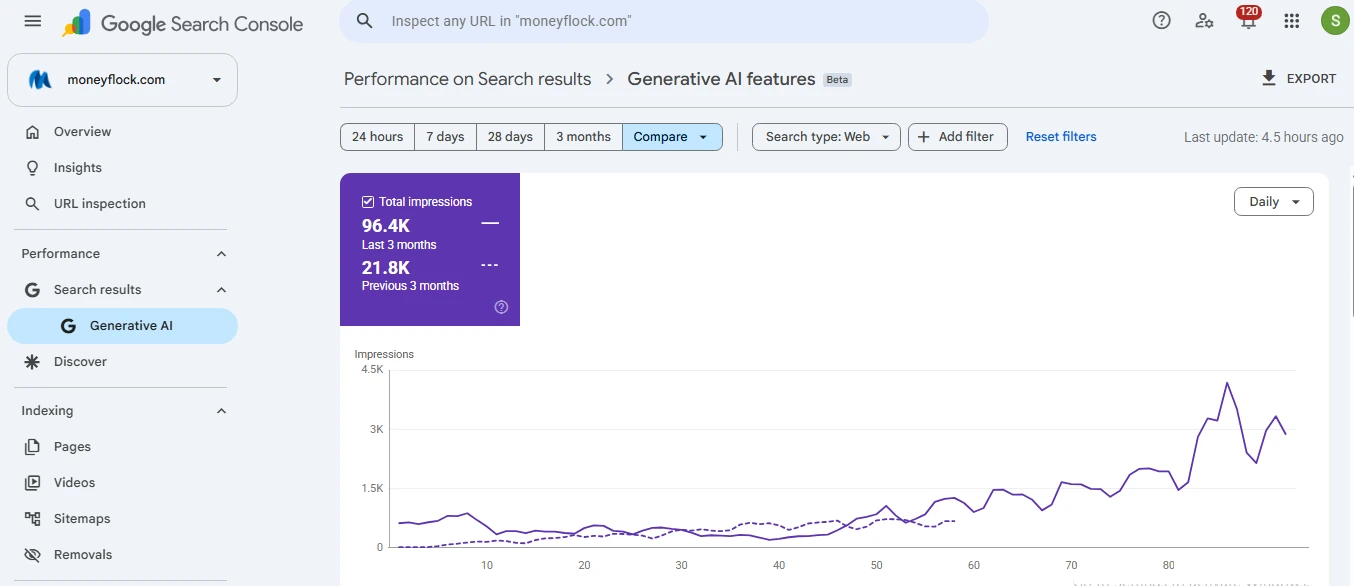
Task: Collapse the Performance section
Action: point(221,254)
